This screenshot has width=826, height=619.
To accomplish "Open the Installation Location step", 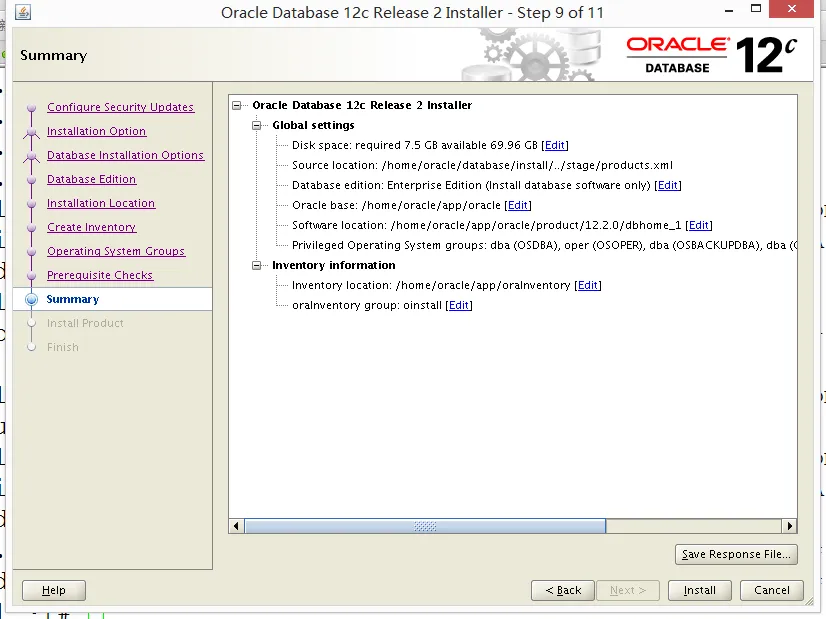I will pyautogui.click(x=101, y=203).
